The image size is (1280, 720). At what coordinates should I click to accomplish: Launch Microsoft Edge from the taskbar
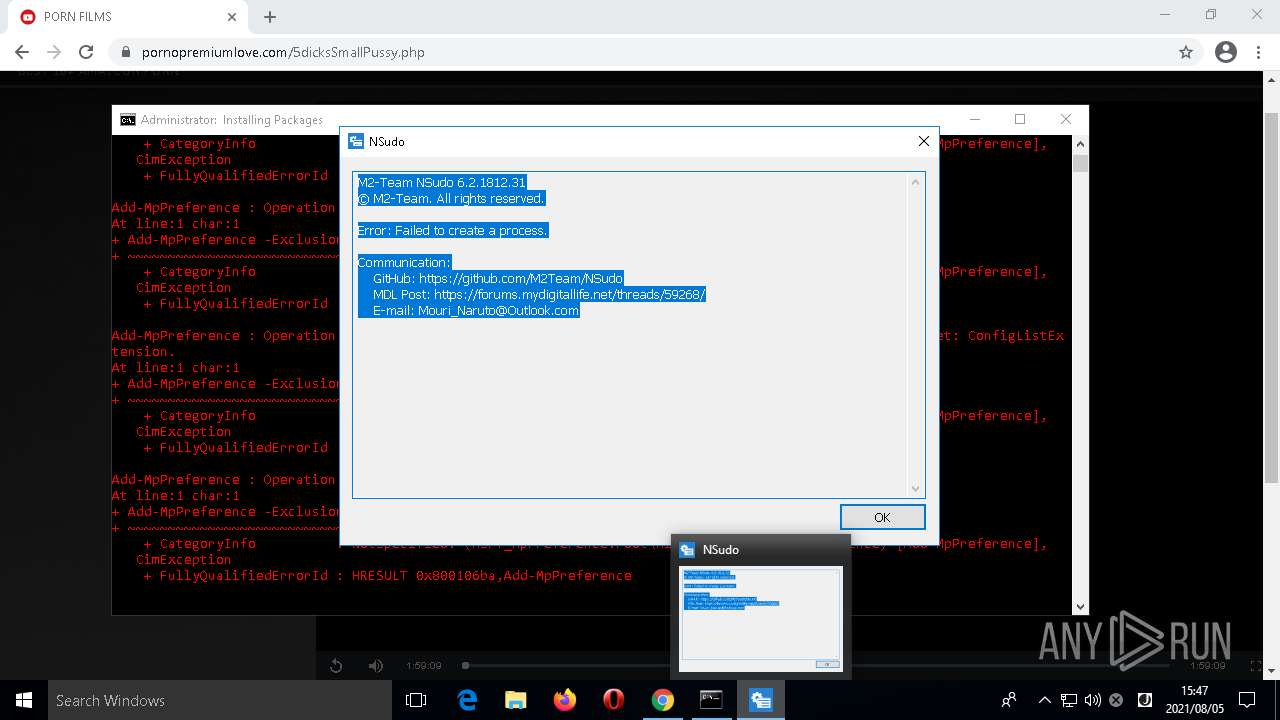pyautogui.click(x=467, y=700)
